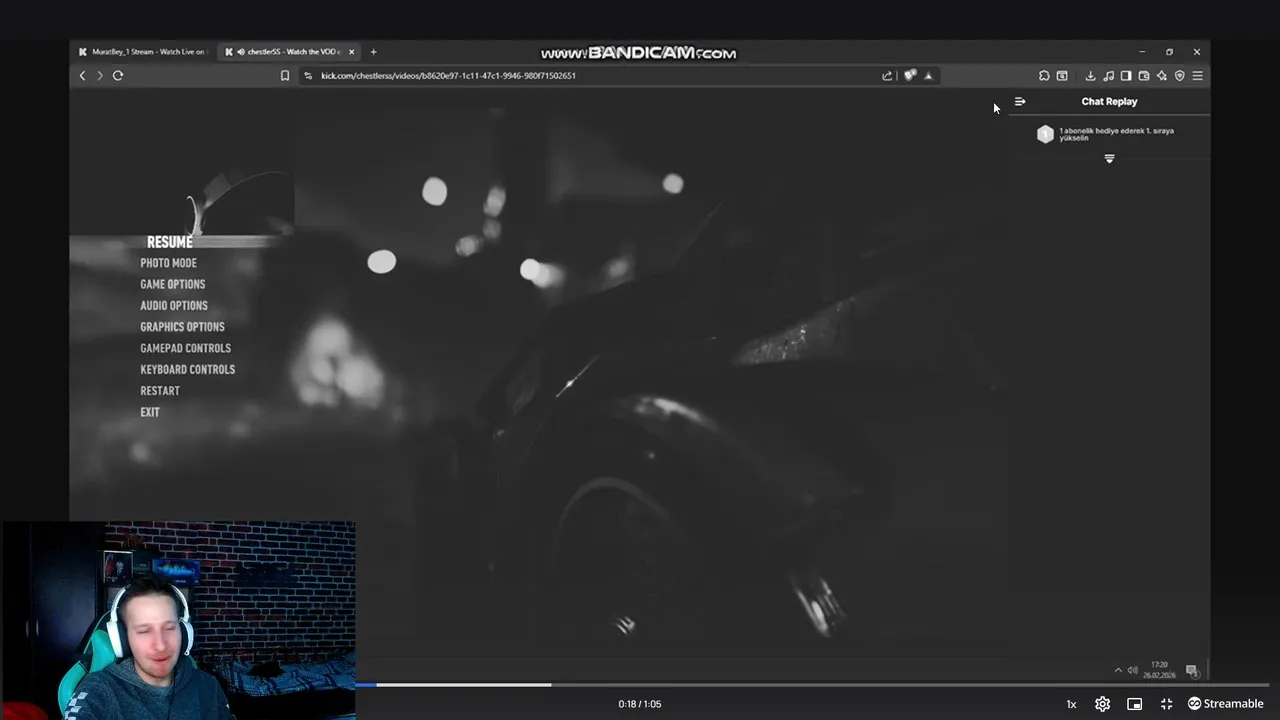Enable picture-in-picture mode
Screen dimensions: 1280x720
(x=1134, y=704)
